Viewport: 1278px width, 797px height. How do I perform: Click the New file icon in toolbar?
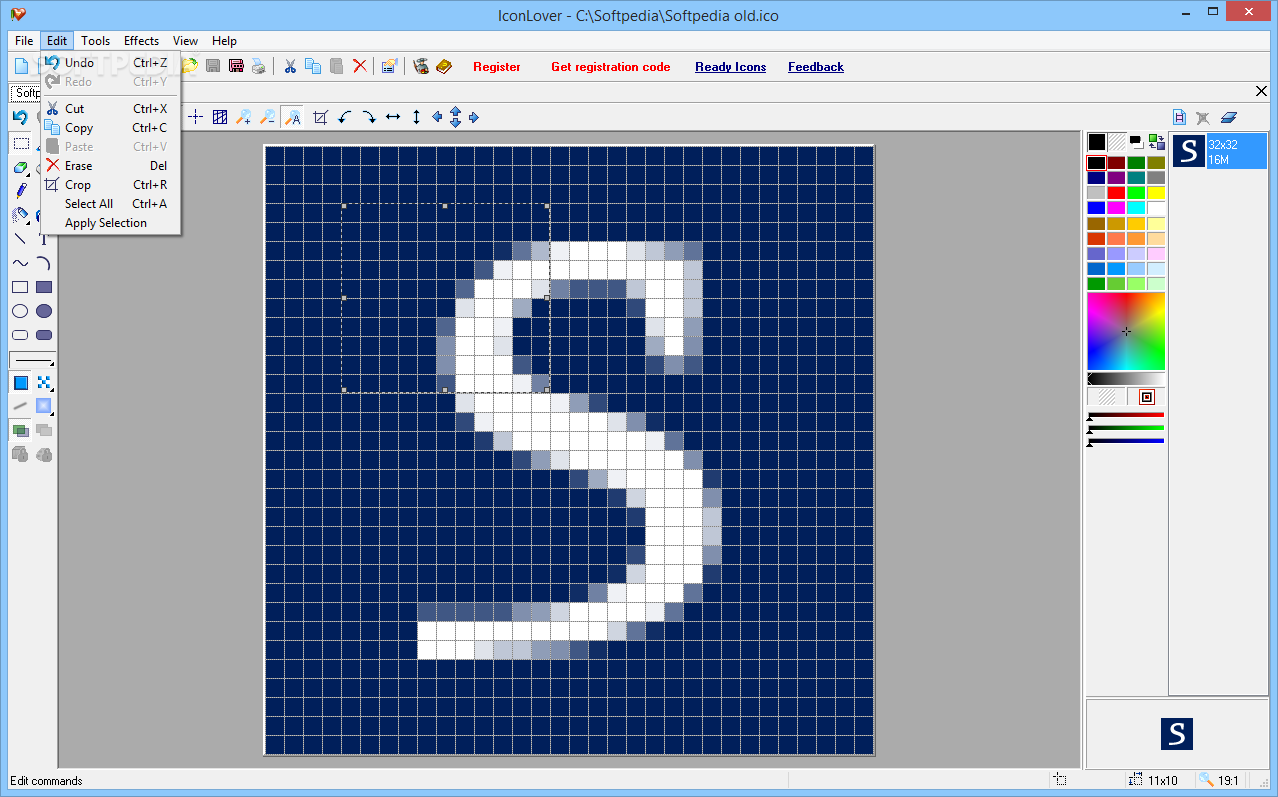pos(21,67)
